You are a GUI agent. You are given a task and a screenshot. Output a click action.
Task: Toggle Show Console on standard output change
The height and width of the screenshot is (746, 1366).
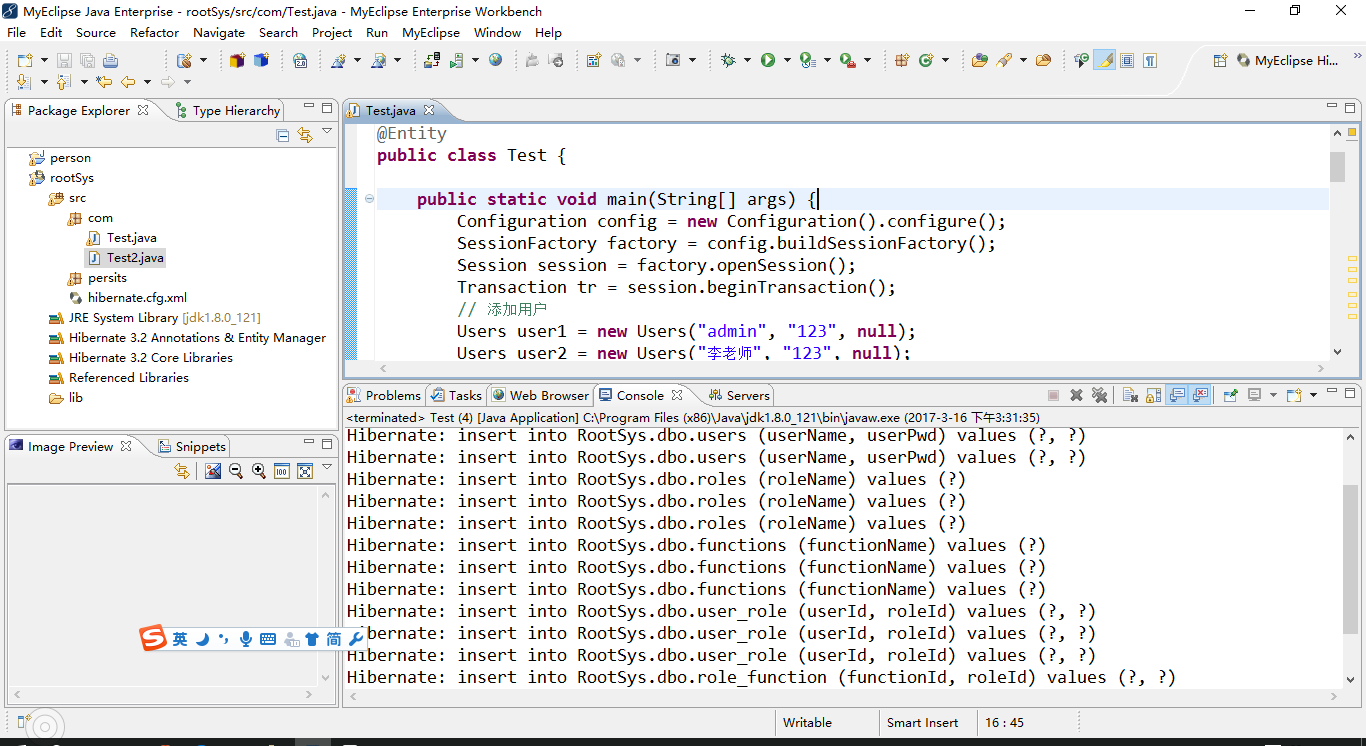1177,395
